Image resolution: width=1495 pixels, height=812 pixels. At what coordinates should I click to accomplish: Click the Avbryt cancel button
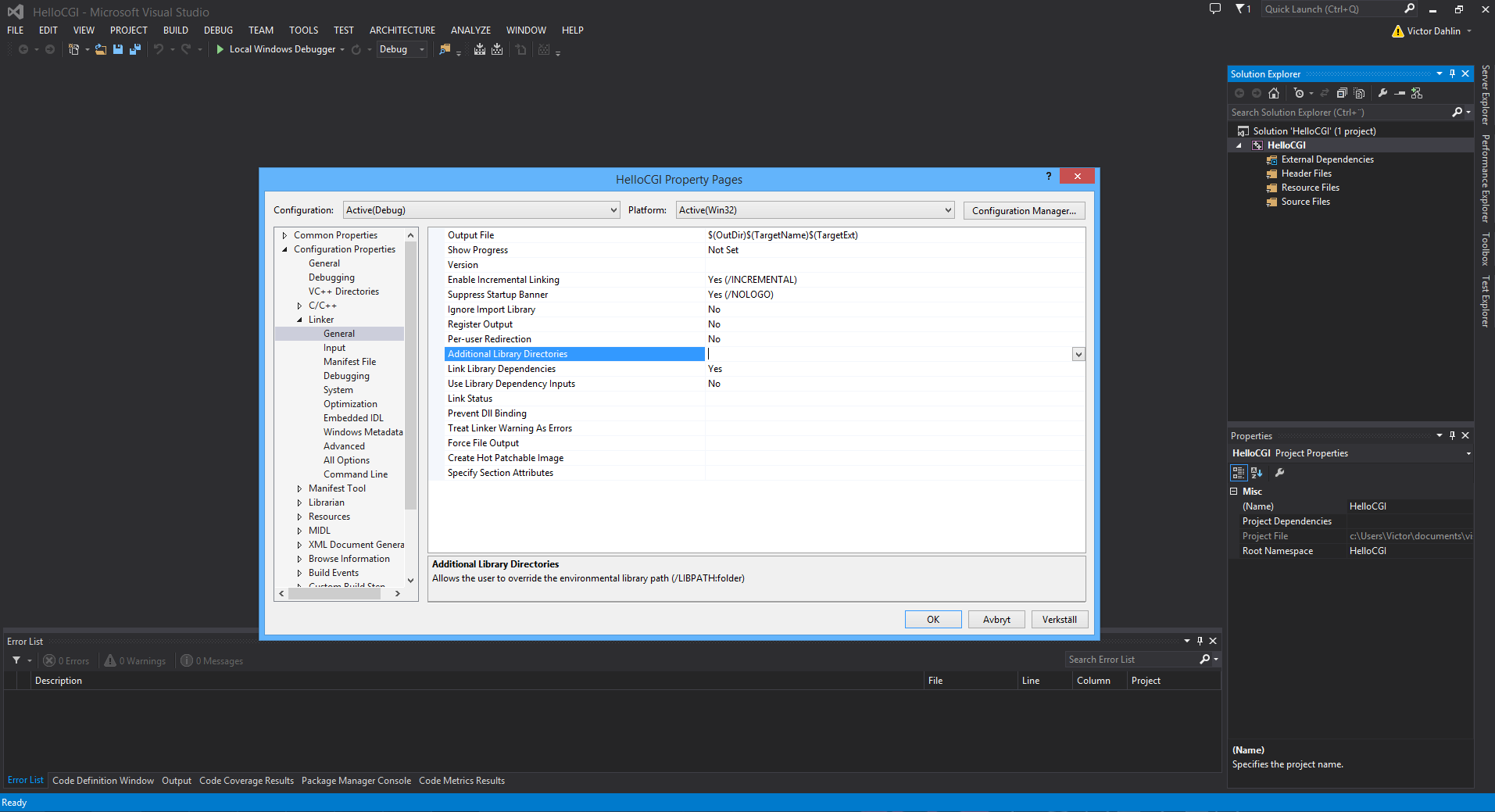996,620
